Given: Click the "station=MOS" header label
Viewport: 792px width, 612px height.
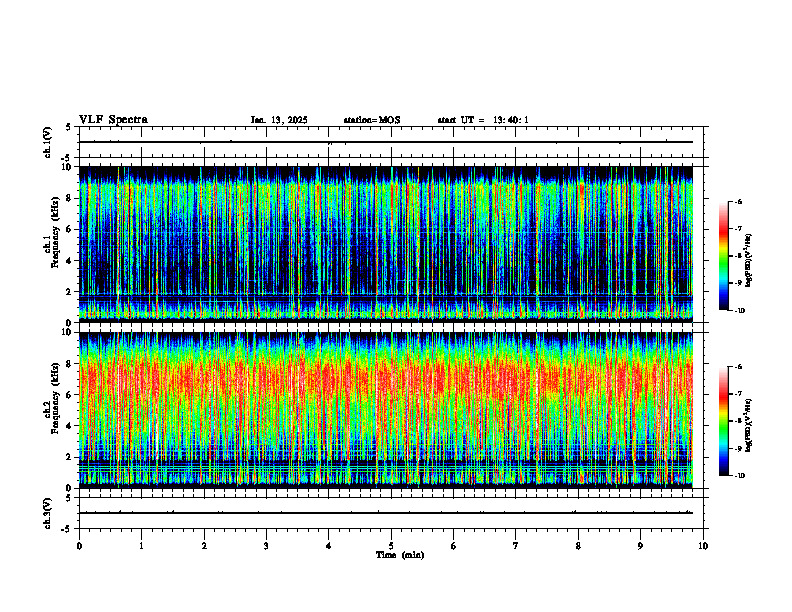Looking at the screenshot, I should [x=372, y=120].
